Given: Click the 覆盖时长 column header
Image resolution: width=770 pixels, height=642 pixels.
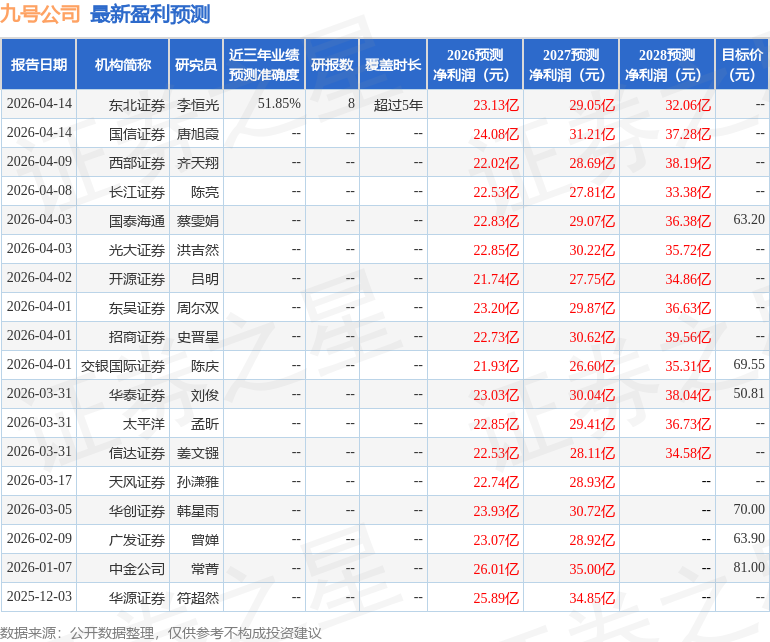Looking at the screenshot, I should (x=393, y=65).
